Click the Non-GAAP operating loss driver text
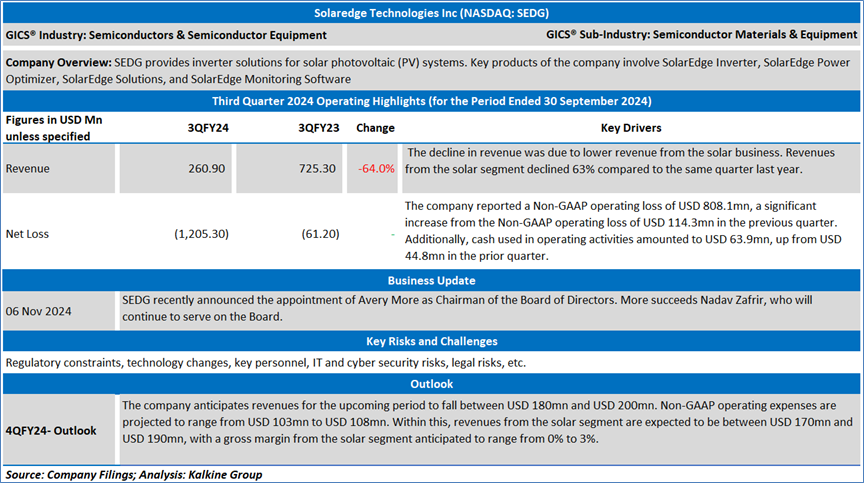Image resolution: width=864 pixels, height=483 pixels. [623, 231]
